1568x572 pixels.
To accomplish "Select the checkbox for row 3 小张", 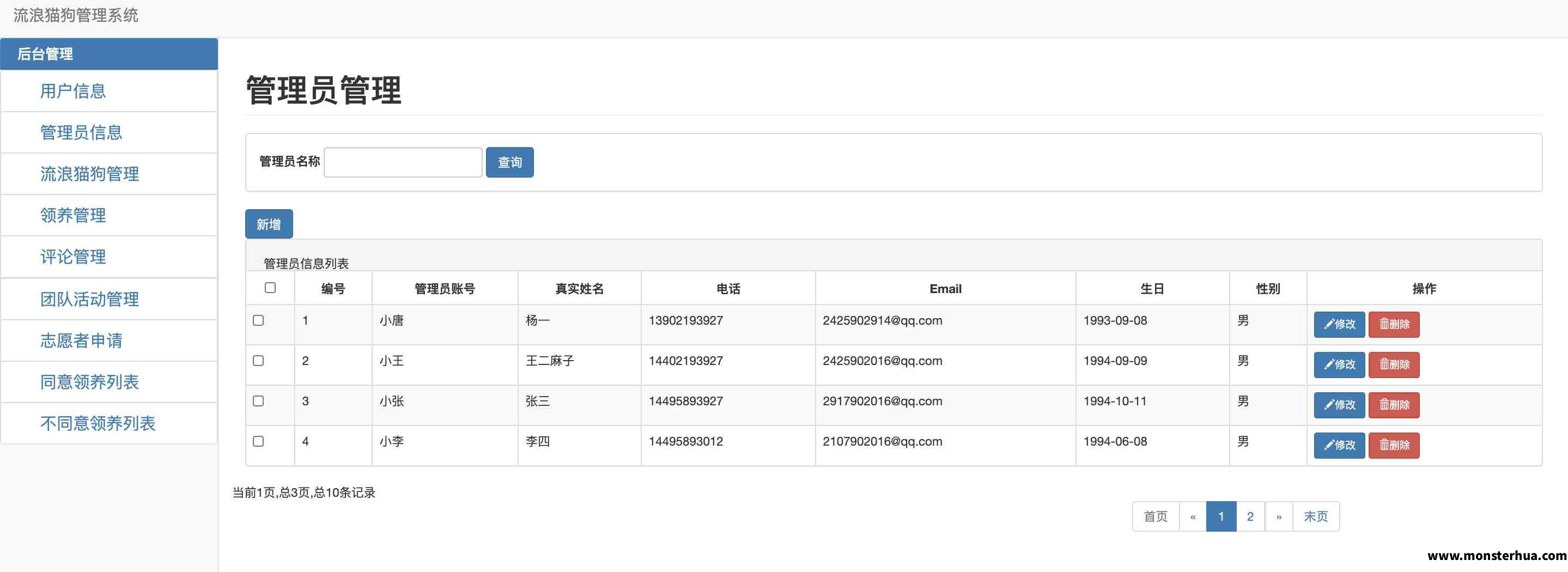I will coord(258,400).
